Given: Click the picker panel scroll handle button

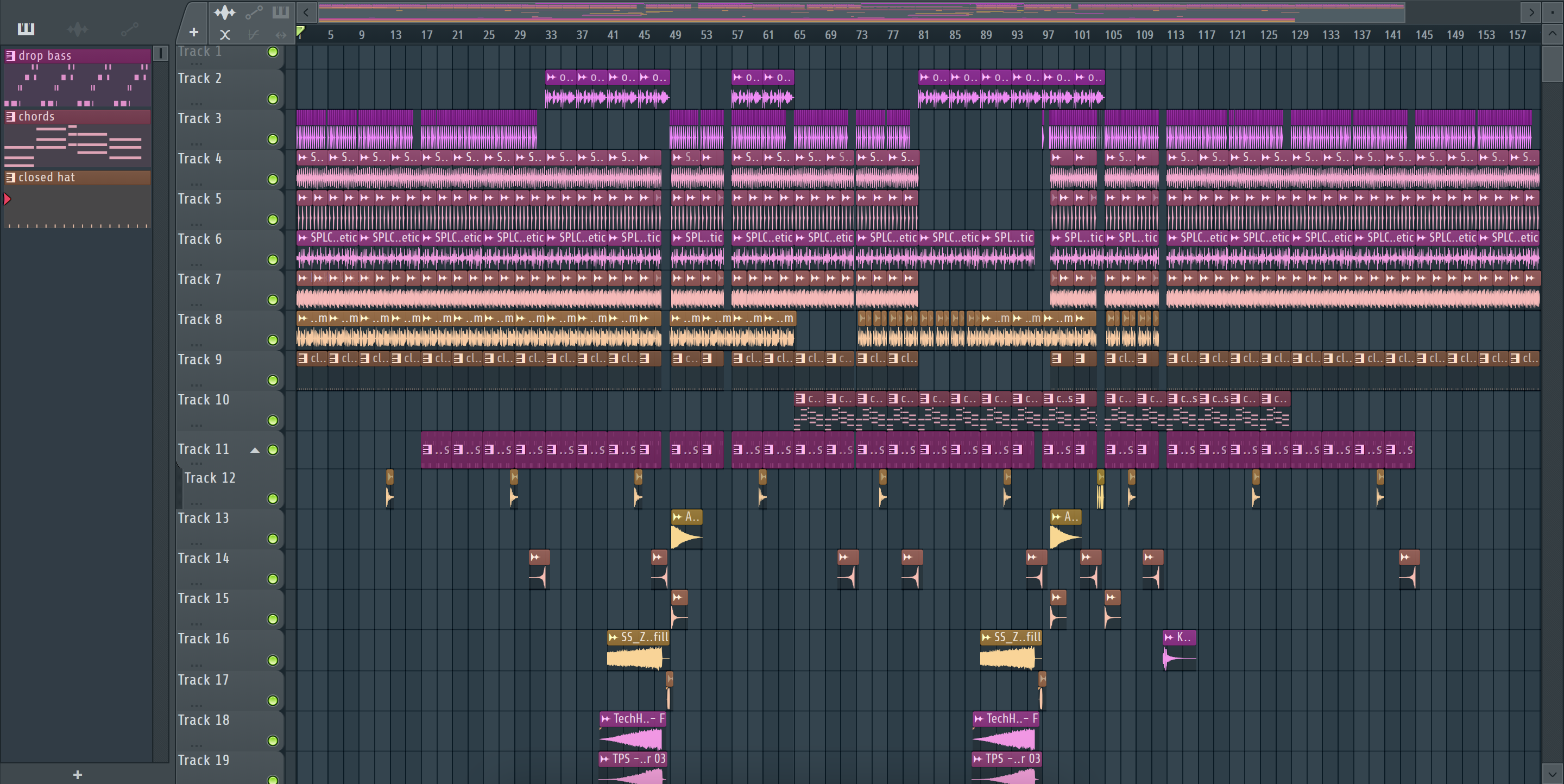Looking at the screenshot, I should pyautogui.click(x=160, y=53).
